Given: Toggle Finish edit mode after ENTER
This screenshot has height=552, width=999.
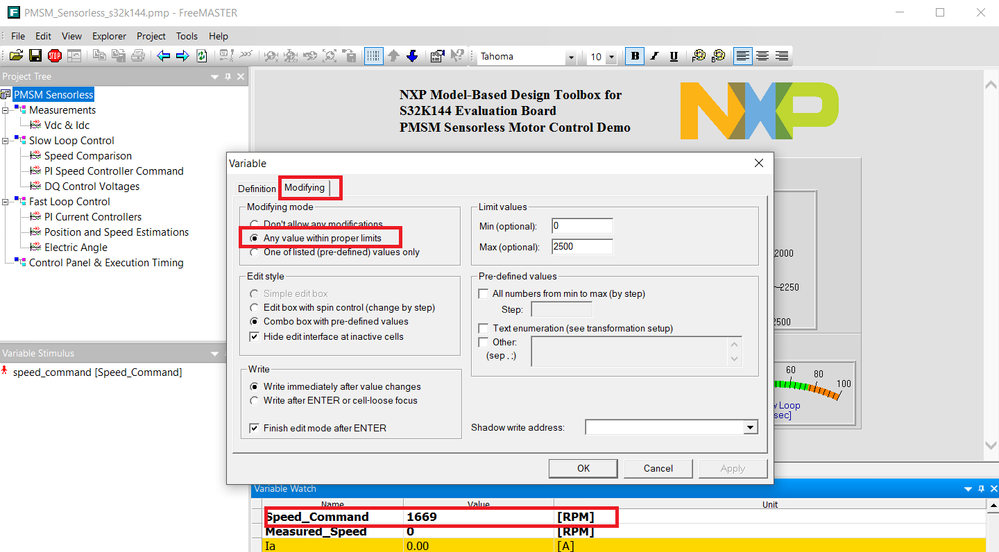Looking at the screenshot, I should [254, 428].
